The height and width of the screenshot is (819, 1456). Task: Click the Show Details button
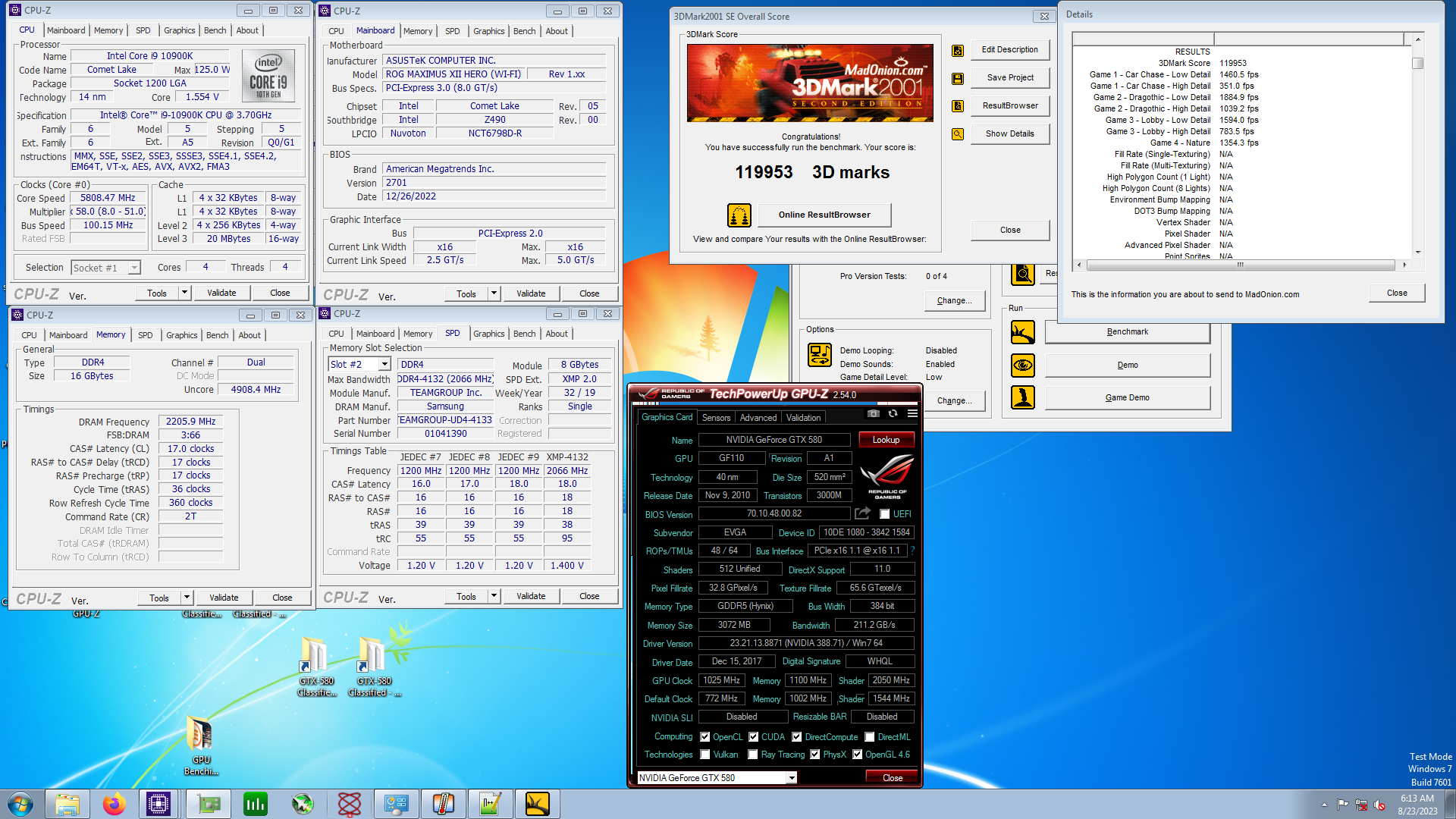click(x=1010, y=134)
